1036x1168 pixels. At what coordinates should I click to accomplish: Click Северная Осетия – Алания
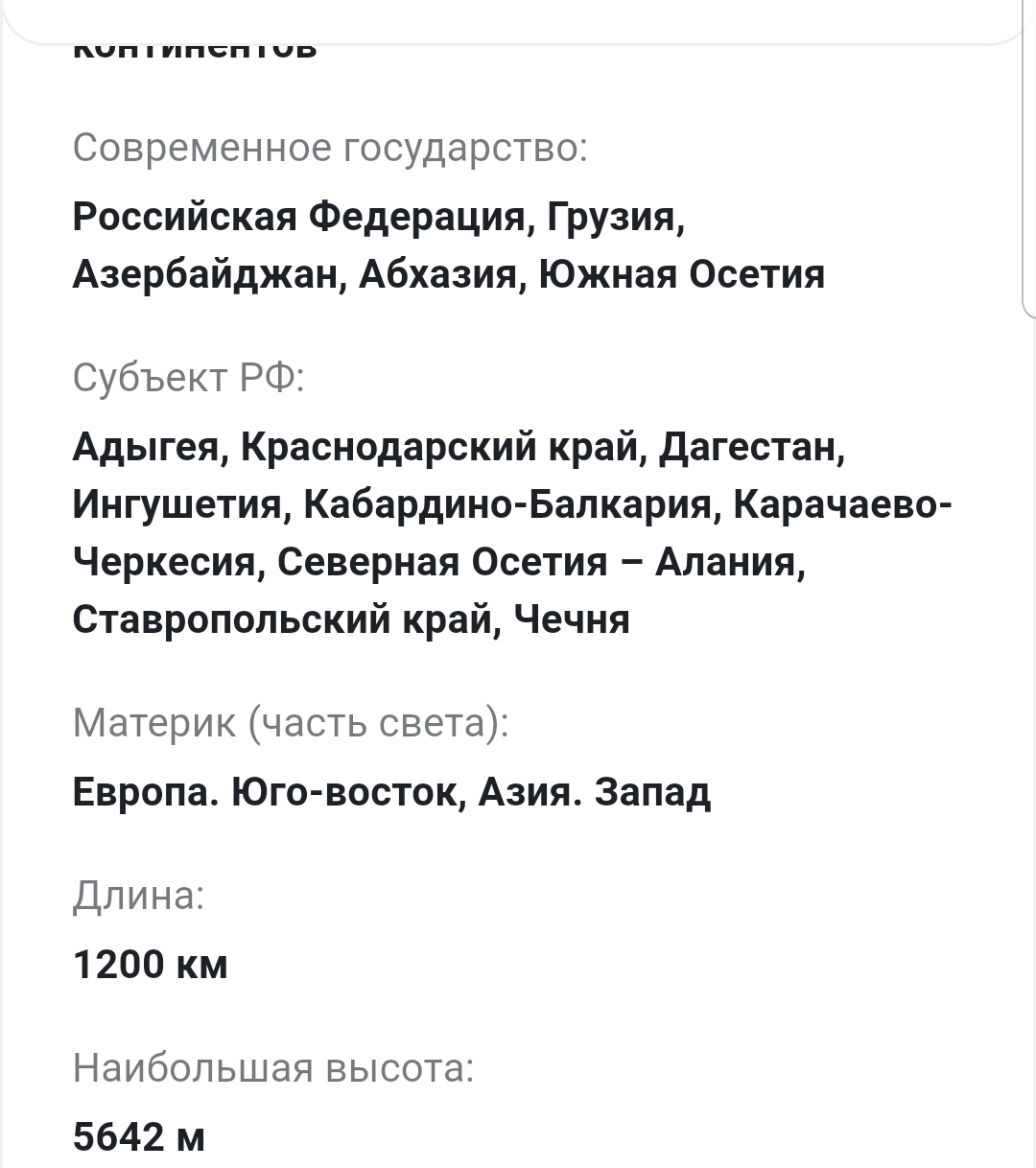coord(539,562)
